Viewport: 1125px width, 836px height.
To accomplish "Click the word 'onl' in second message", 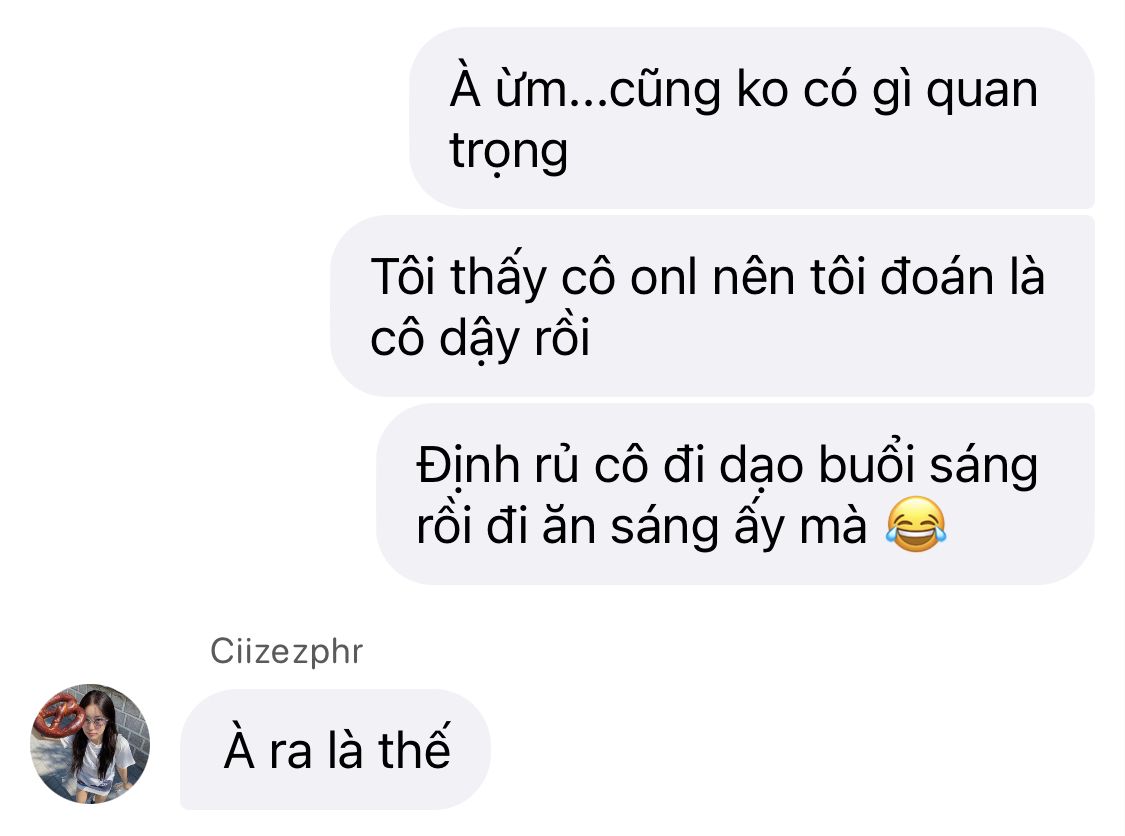I will 664,277.
